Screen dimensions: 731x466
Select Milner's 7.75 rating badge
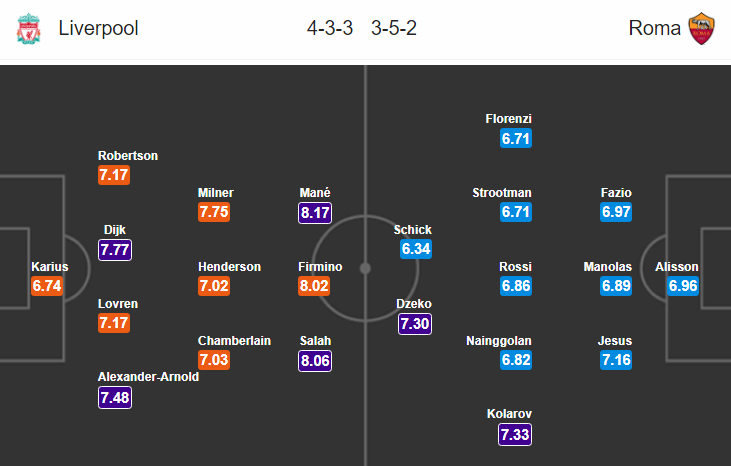(214, 212)
